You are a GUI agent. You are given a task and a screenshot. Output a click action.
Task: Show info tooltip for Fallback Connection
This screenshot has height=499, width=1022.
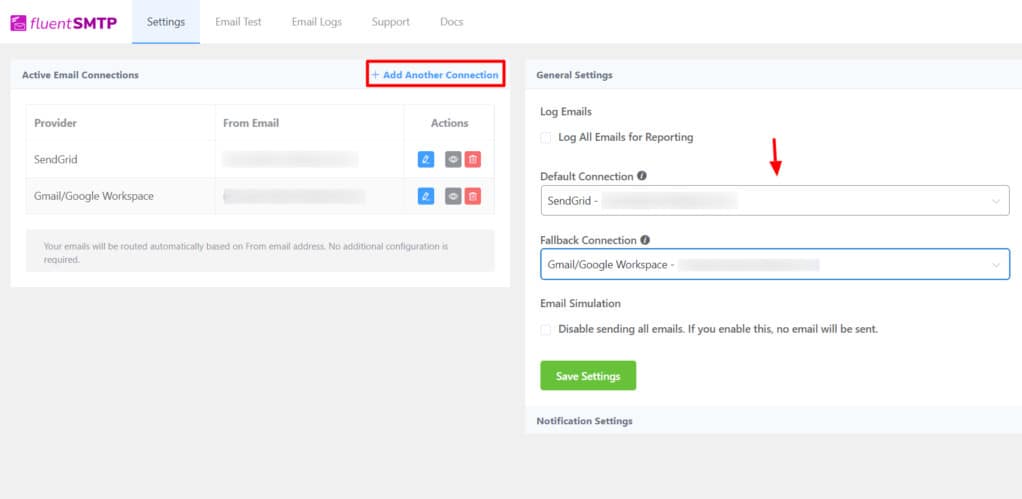(645, 240)
